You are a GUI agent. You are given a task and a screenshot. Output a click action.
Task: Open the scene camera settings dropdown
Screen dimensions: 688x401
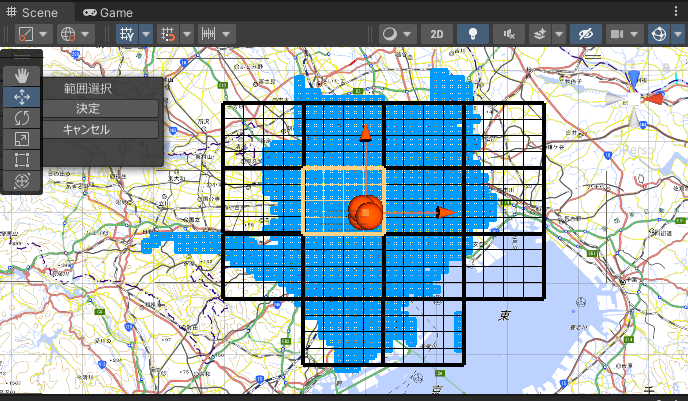634,34
